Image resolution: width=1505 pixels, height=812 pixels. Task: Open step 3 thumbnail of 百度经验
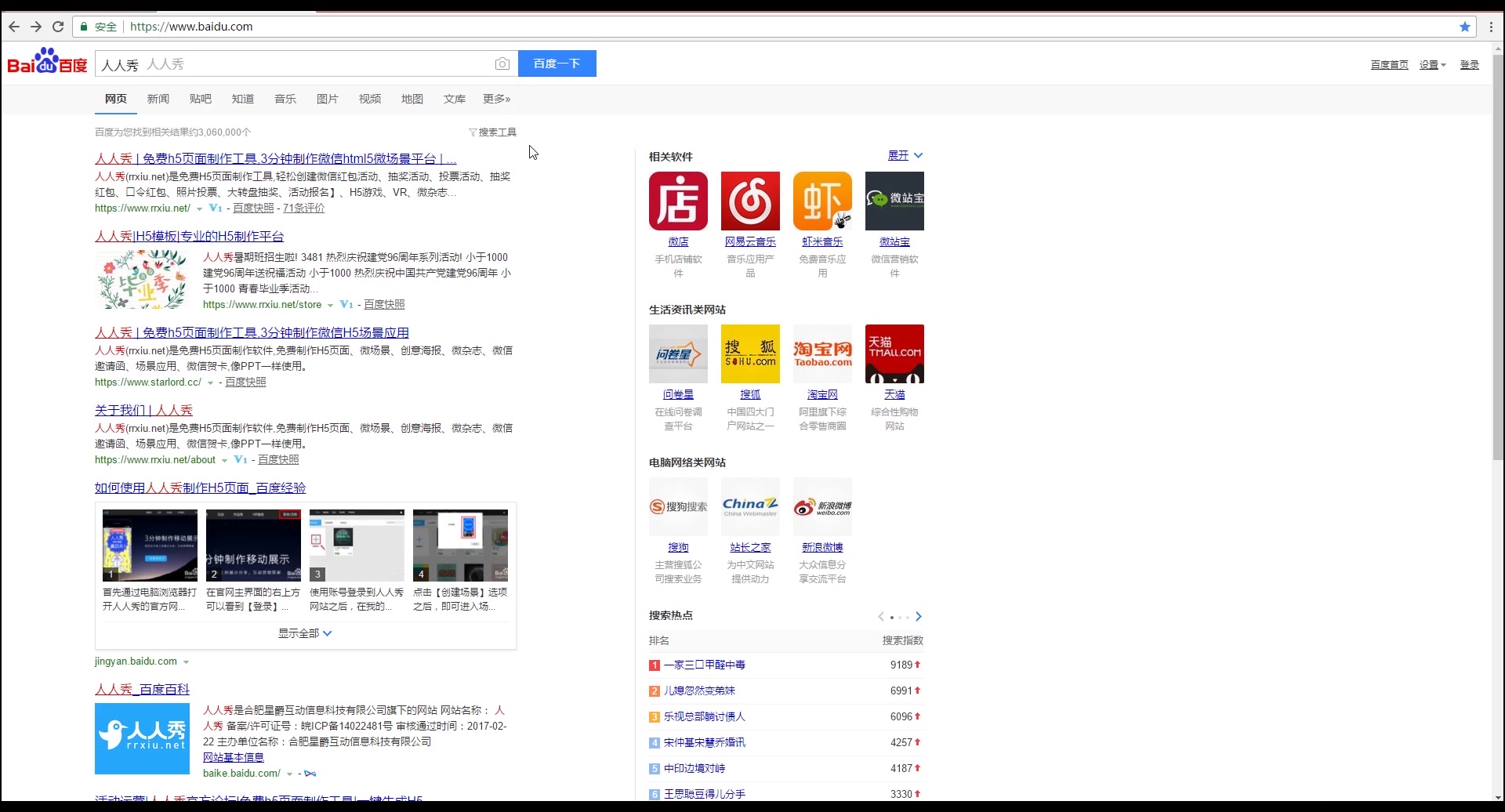coord(357,546)
